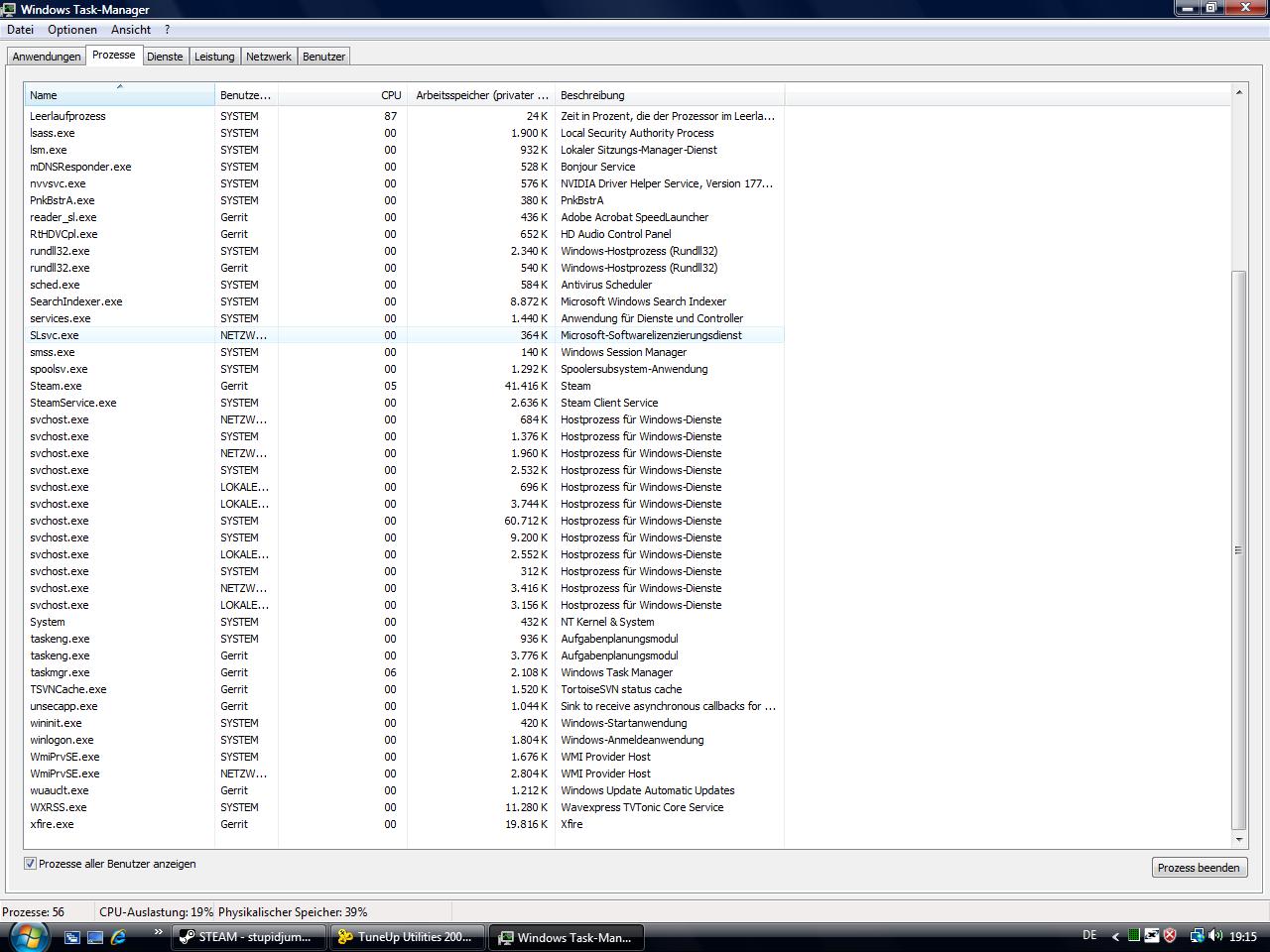Click the network connection tray icon
The height and width of the screenshot is (952, 1270).
(x=1197, y=935)
